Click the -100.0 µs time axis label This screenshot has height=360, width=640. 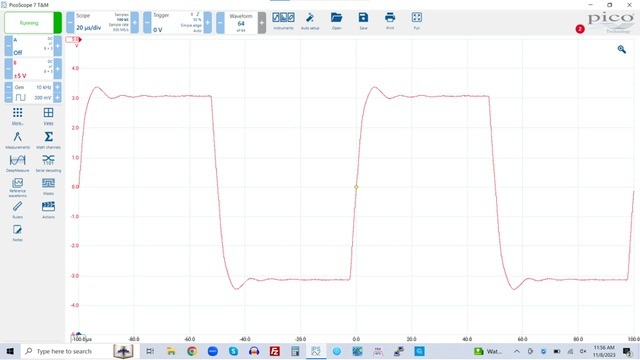pos(82,339)
